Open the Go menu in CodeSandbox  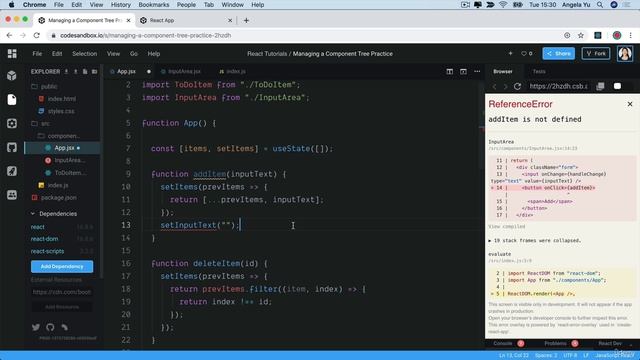pos(134,53)
